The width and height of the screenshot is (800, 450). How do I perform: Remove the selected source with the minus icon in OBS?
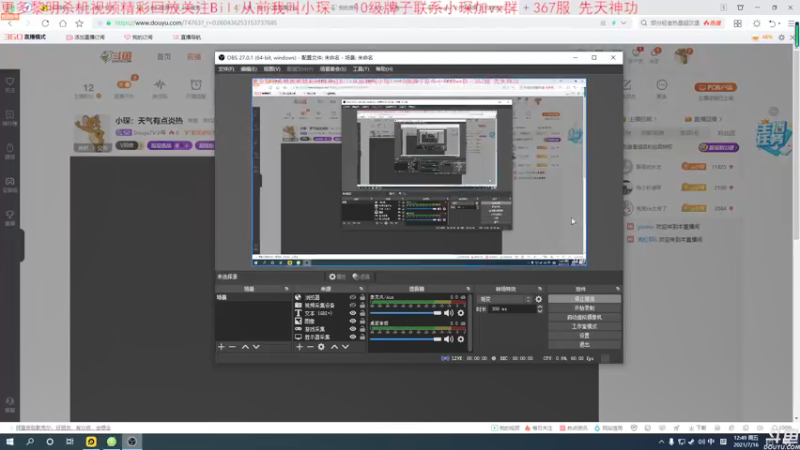coord(310,347)
